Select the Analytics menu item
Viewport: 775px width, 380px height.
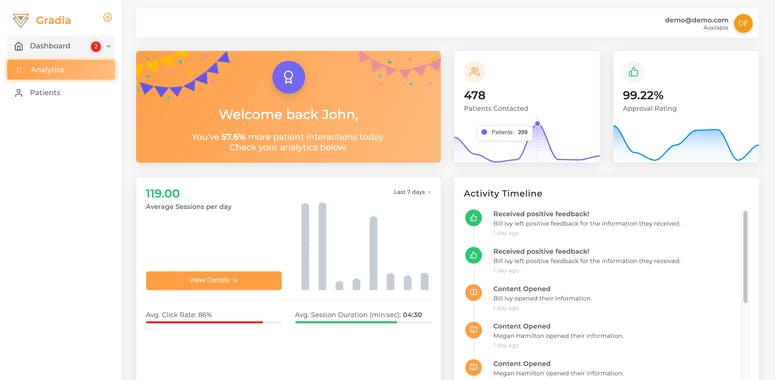[61, 70]
